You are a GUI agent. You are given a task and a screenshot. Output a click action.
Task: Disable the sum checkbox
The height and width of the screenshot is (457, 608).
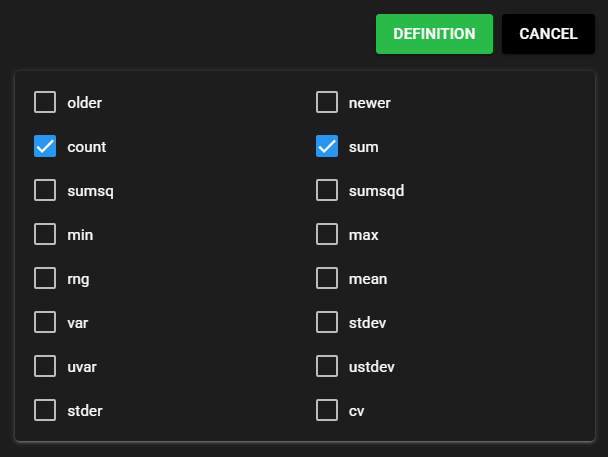pyautogui.click(x=327, y=147)
